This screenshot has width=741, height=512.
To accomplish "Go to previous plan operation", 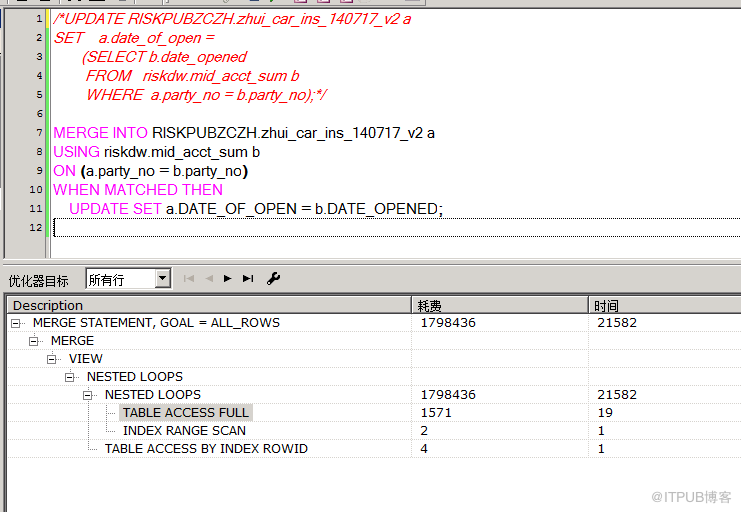I will point(209,278).
